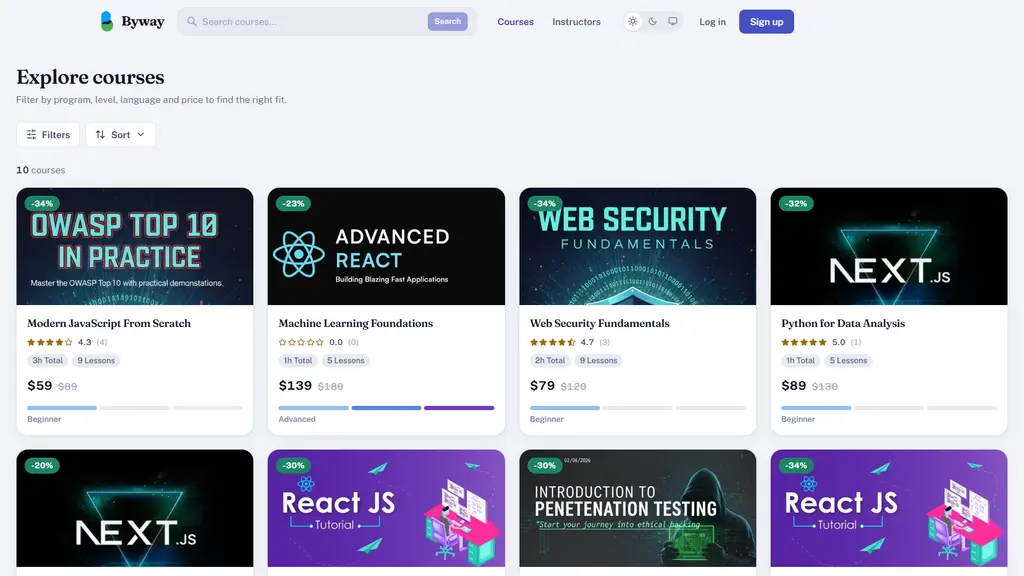Click the filter sliders icon
Screen dimensions: 1024x576
pyautogui.click(x=31, y=135)
